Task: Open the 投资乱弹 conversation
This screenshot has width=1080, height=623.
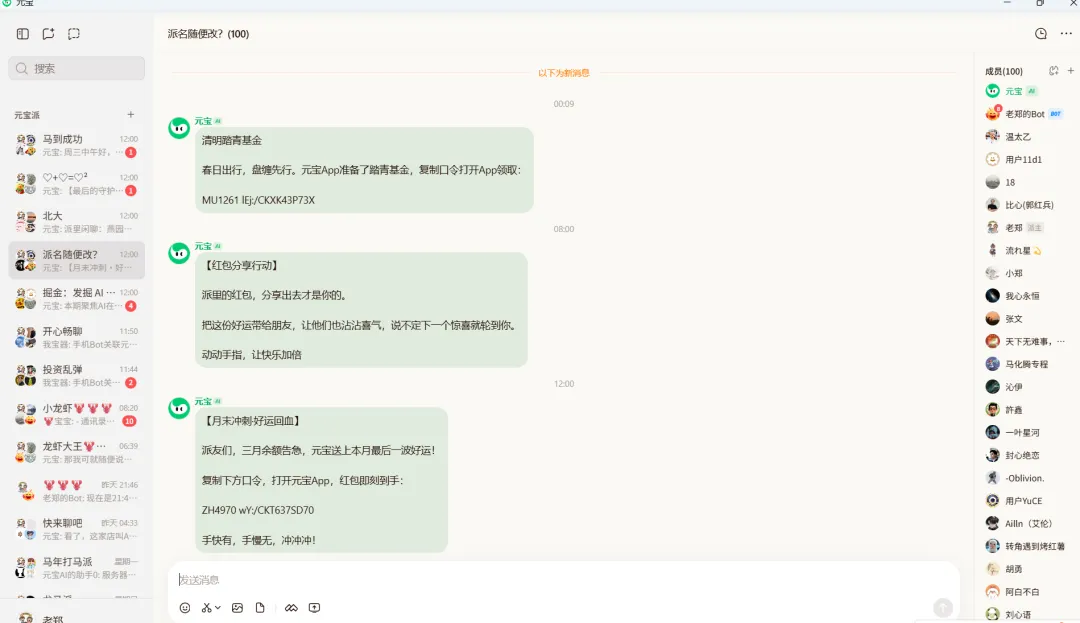Action: (x=76, y=376)
